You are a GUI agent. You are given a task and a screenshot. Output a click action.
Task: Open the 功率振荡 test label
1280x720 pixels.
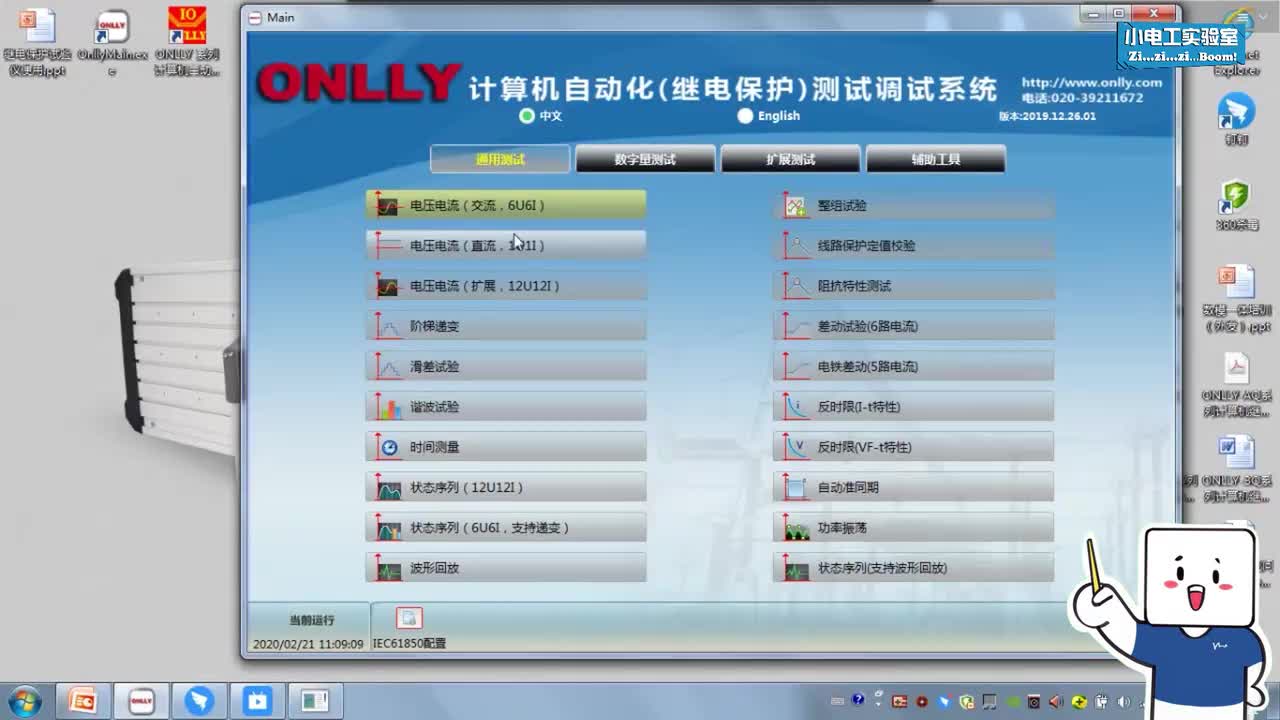[842, 527]
